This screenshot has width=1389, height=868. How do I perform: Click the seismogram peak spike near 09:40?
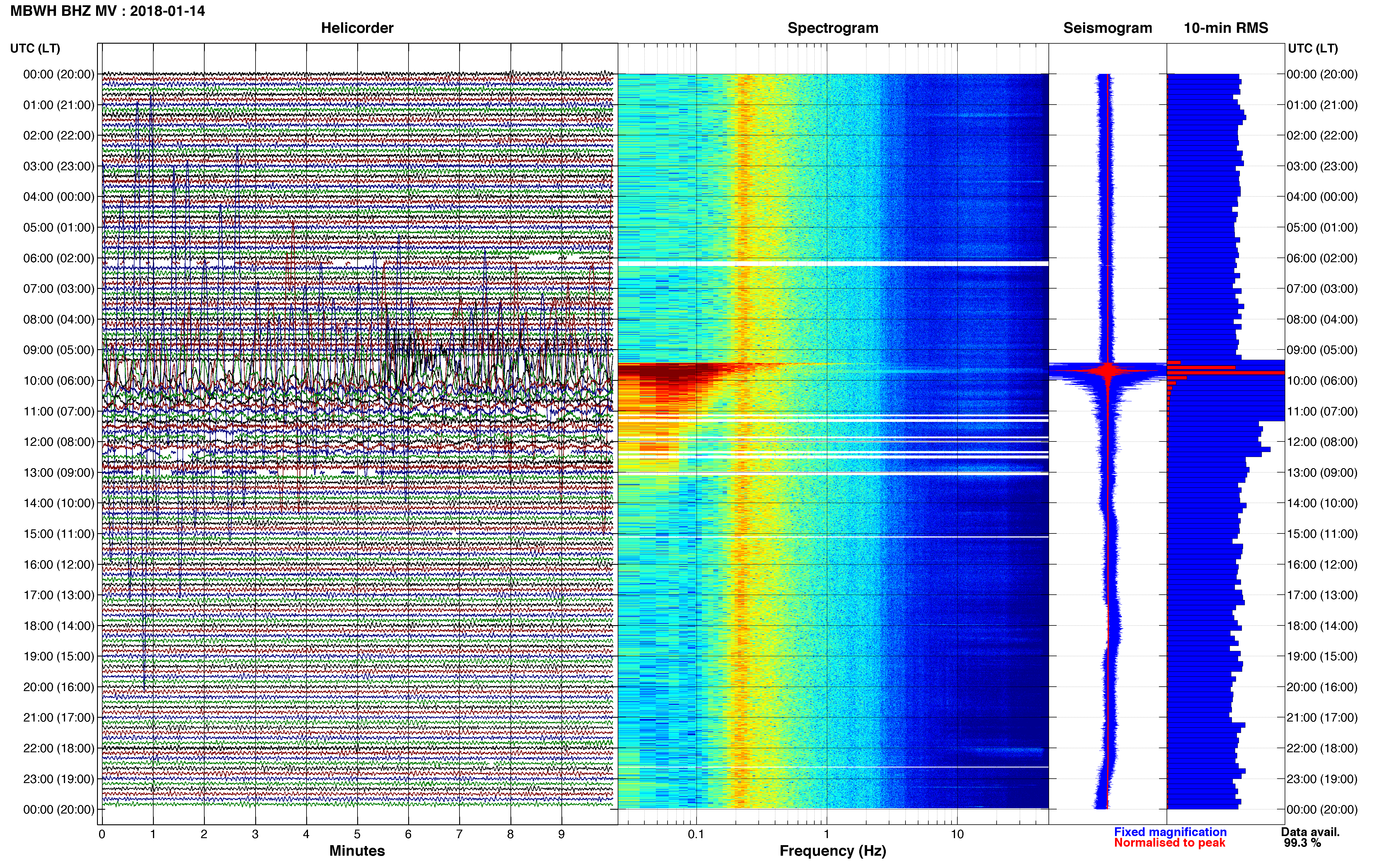1108,371
